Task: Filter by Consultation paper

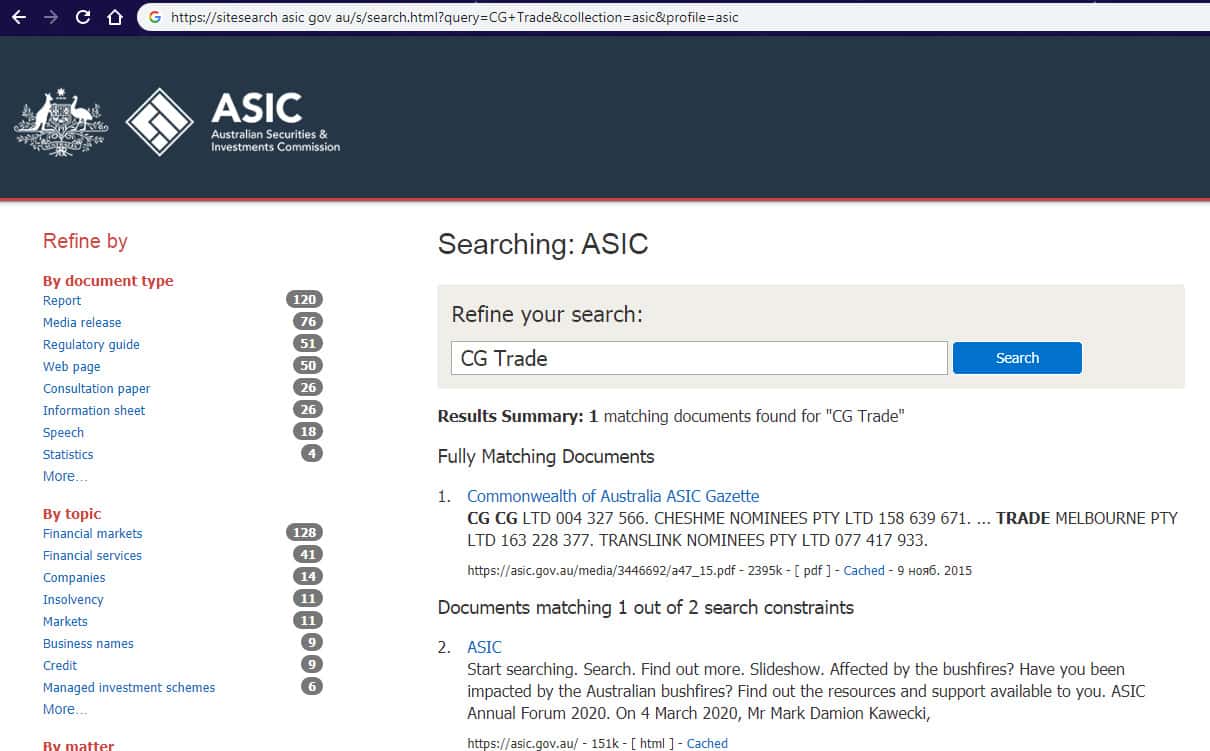Action: (96, 388)
